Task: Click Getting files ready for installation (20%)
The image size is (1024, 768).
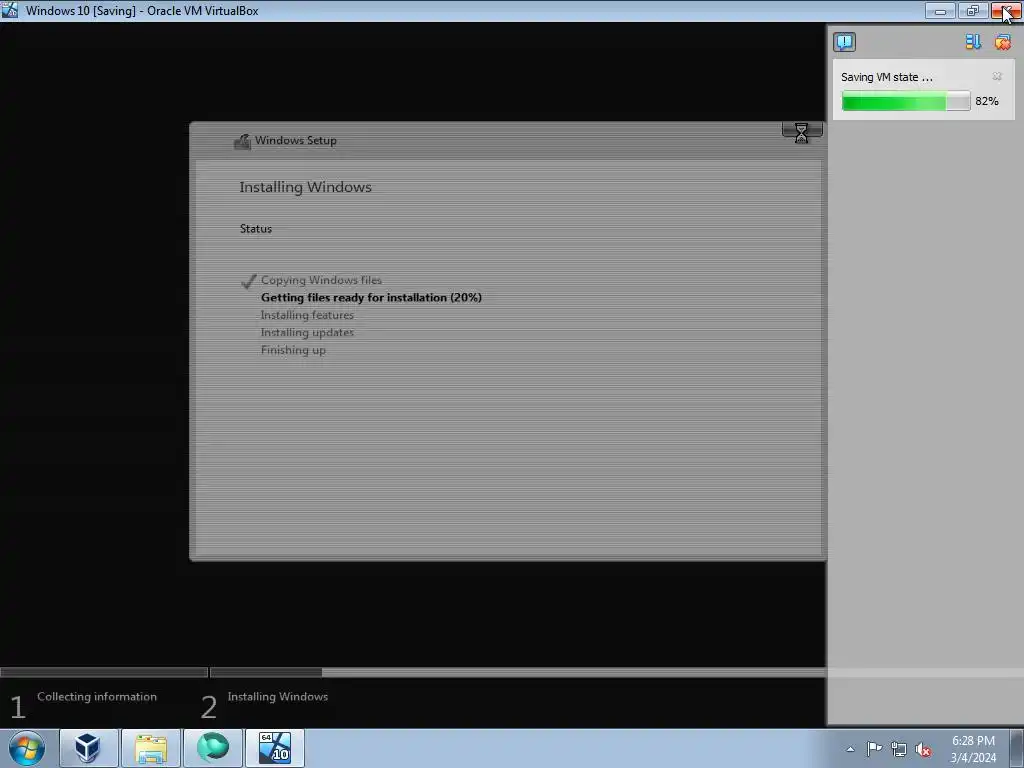Action: (371, 298)
